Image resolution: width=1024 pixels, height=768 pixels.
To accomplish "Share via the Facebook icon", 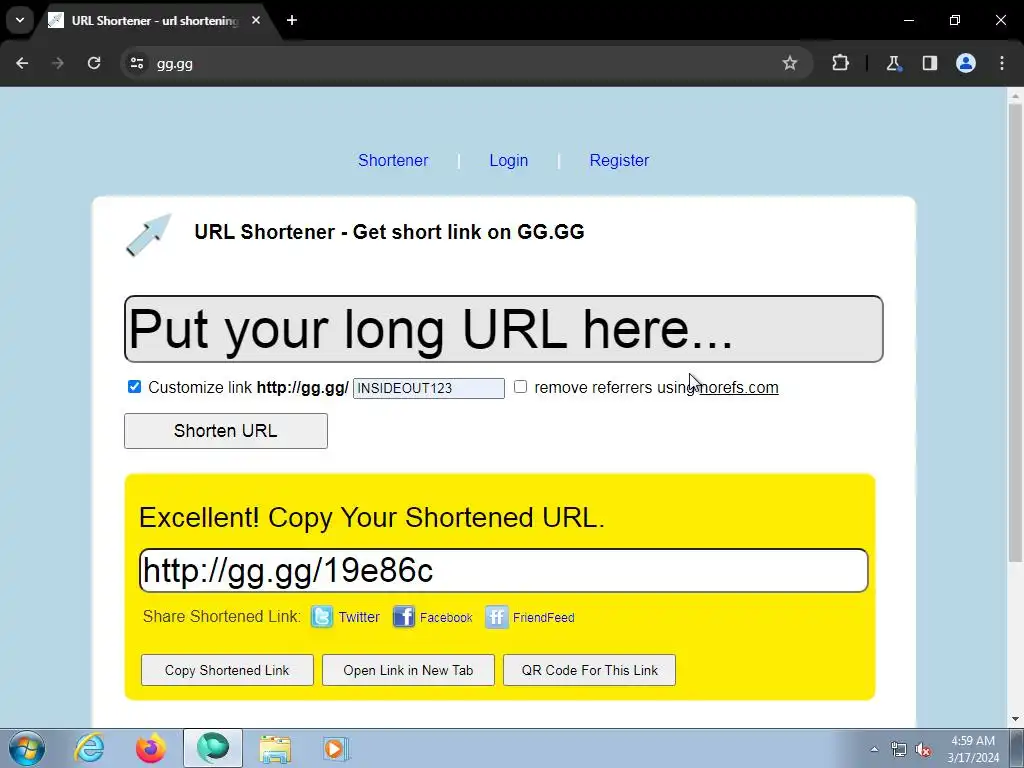I will tap(404, 616).
